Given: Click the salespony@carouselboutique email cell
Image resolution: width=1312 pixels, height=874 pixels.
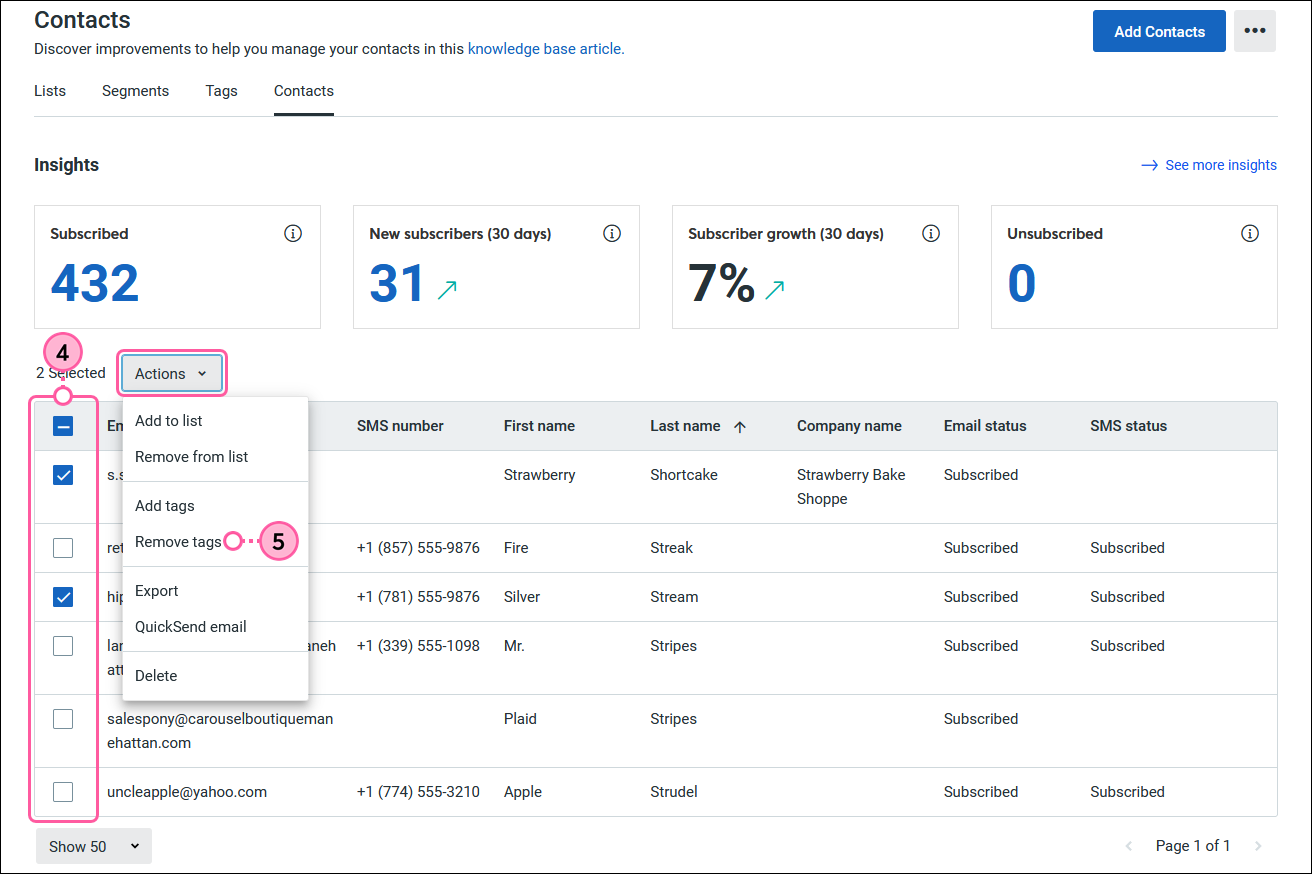Looking at the screenshot, I should click(220, 731).
